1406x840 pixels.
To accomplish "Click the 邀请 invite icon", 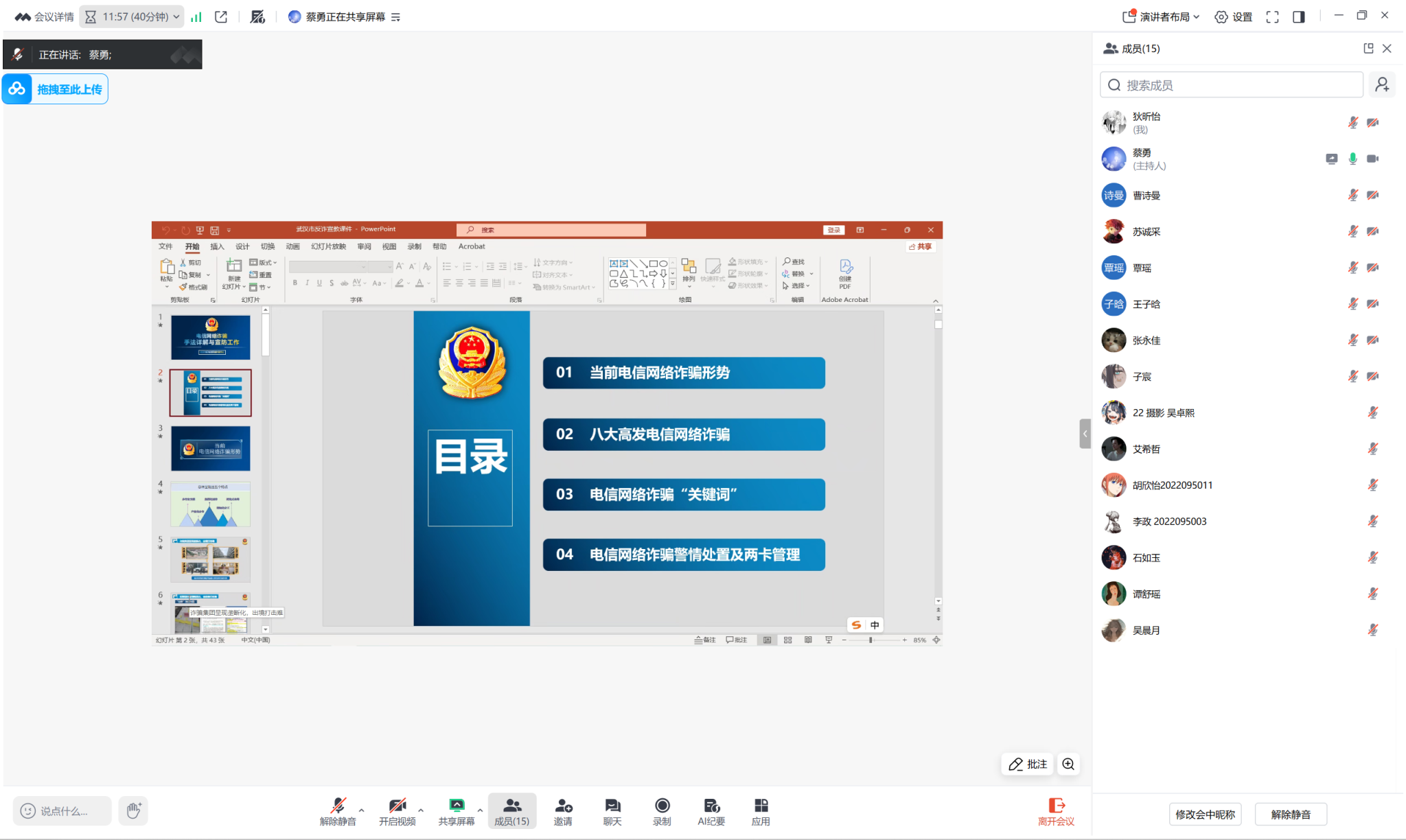I will coord(563,810).
